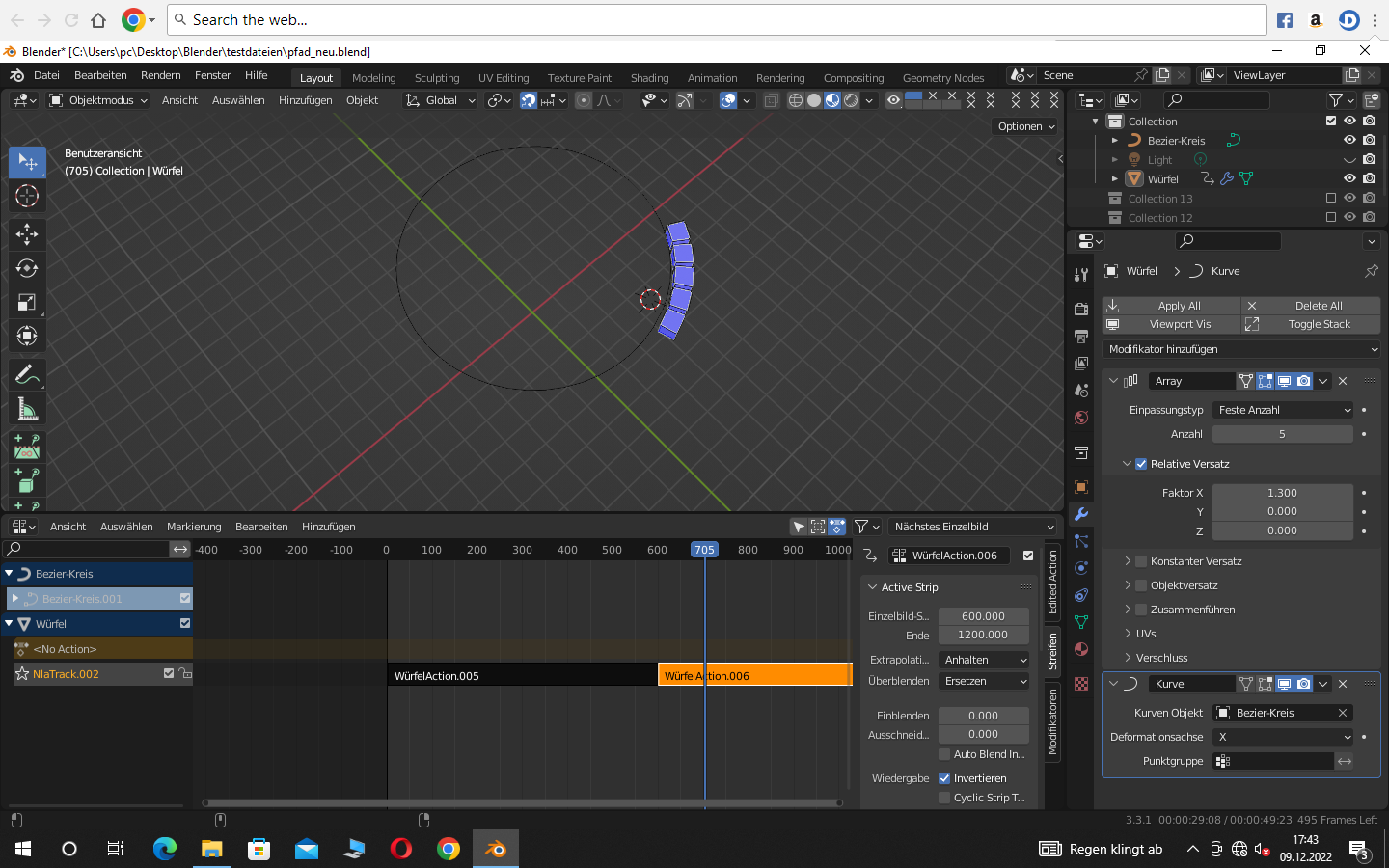The width and height of the screenshot is (1389, 868).
Task: Click the Faktor X value slider
Action: (1282, 493)
